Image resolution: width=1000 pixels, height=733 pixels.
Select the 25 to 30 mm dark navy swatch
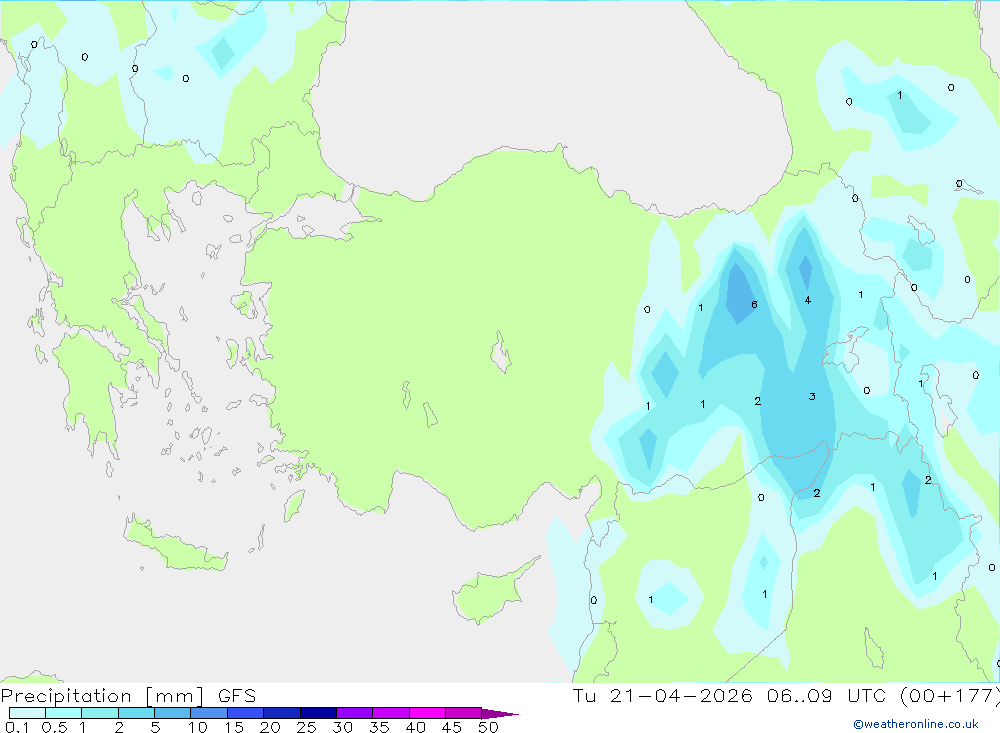pyautogui.click(x=318, y=713)
